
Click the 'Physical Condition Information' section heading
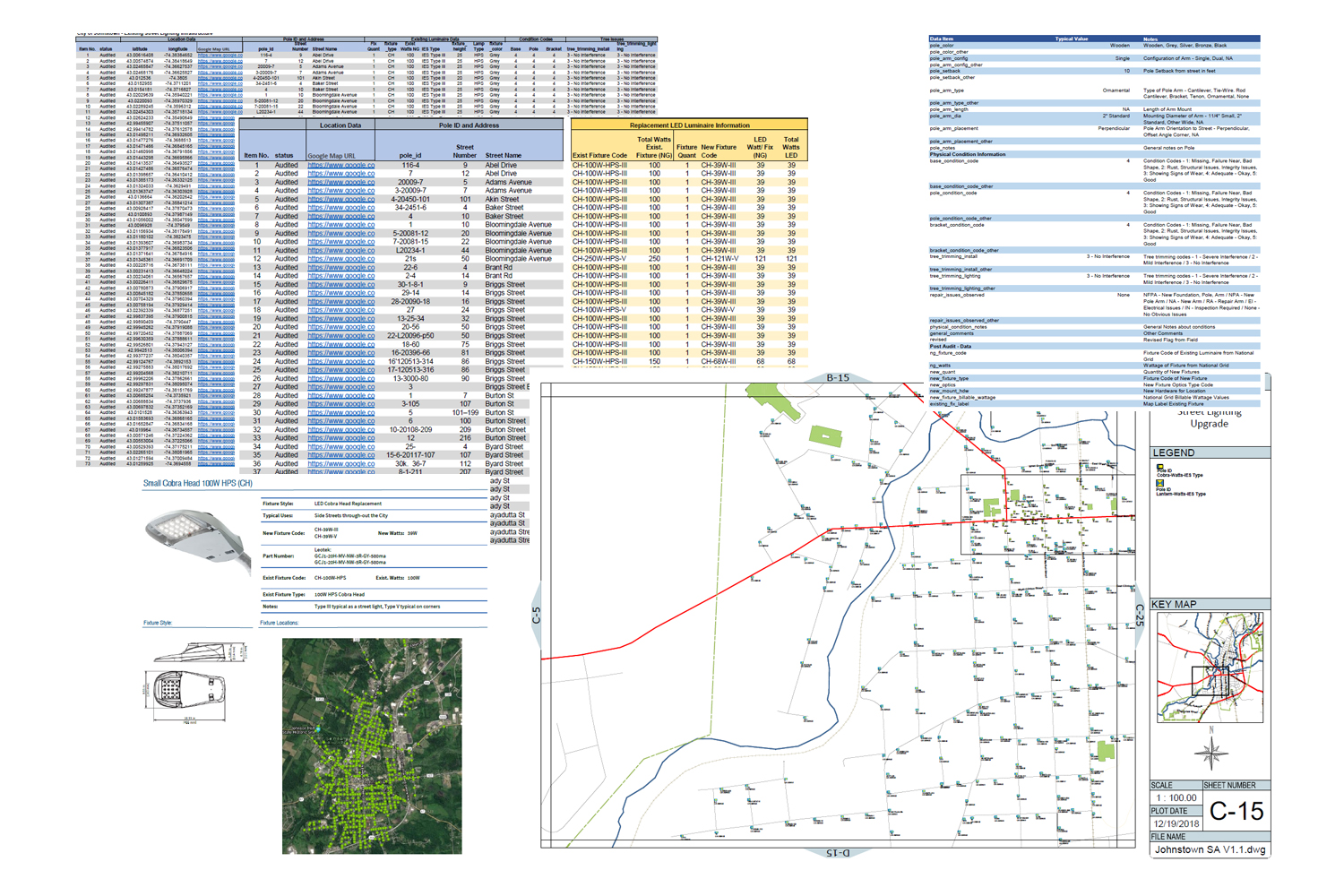(x=968, y=154)
